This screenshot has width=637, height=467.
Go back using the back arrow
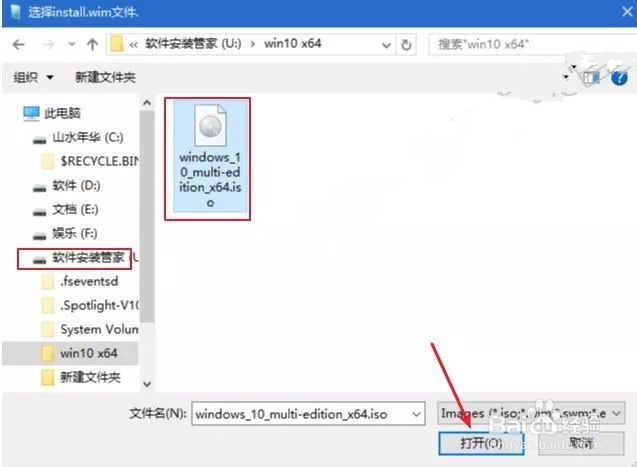click(19, 44)
